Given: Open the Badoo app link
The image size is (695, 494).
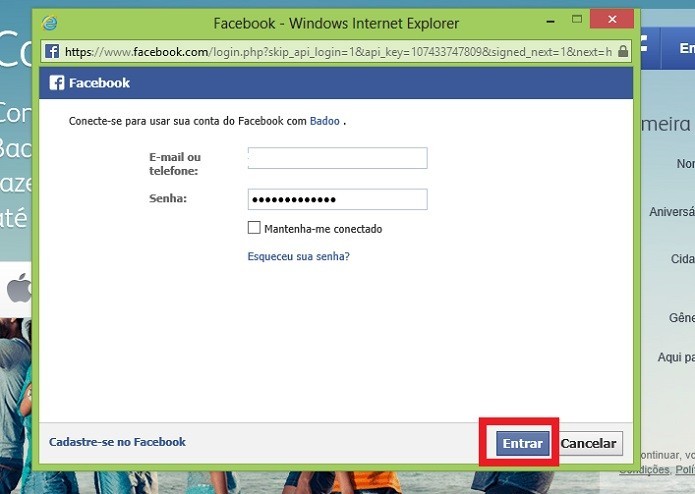Looking at the screenshot, I should [x=324, y=121].
